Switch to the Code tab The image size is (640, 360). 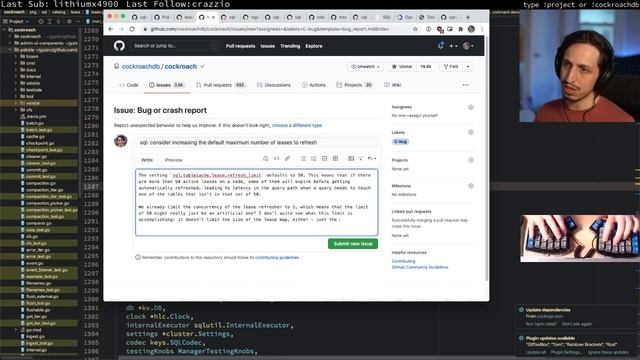(x=129, y=85)
